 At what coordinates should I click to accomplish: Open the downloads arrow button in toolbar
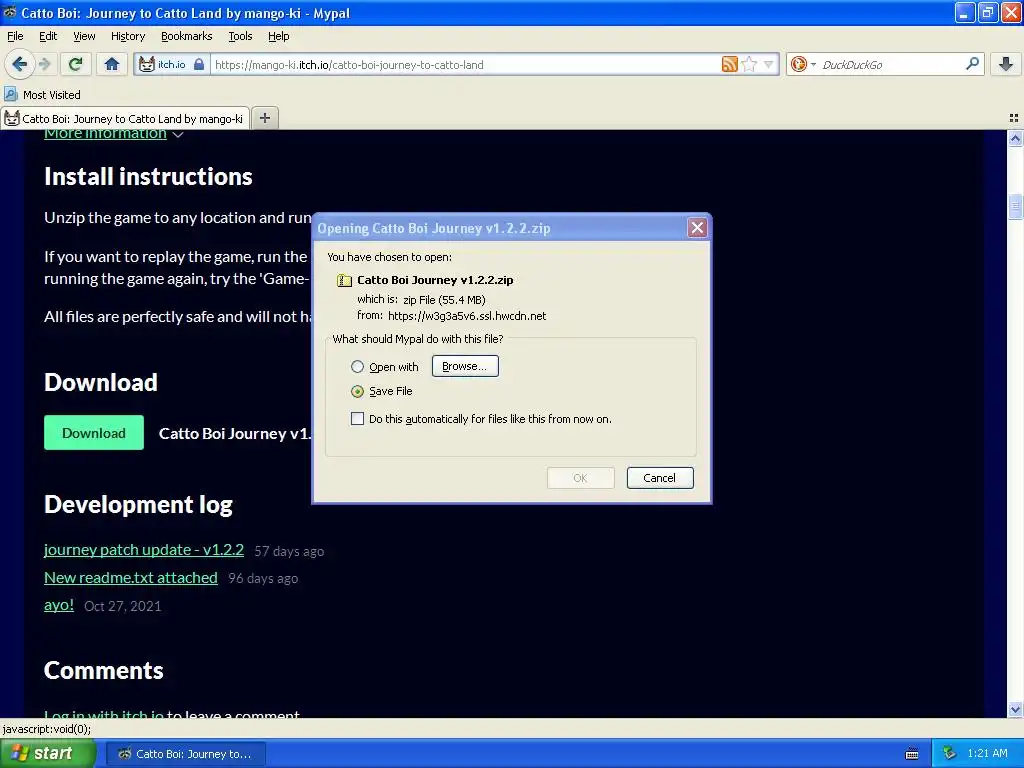click(1006, 64)
